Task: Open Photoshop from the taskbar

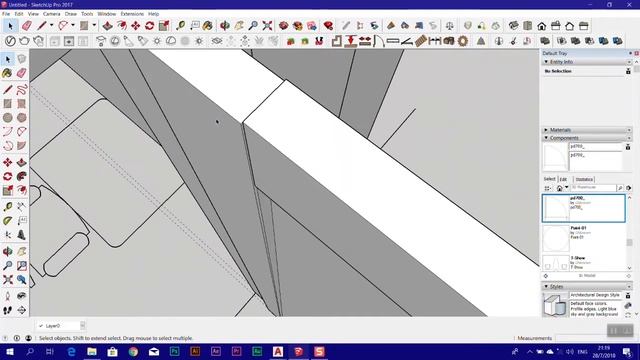Action: tap(174, 351)
